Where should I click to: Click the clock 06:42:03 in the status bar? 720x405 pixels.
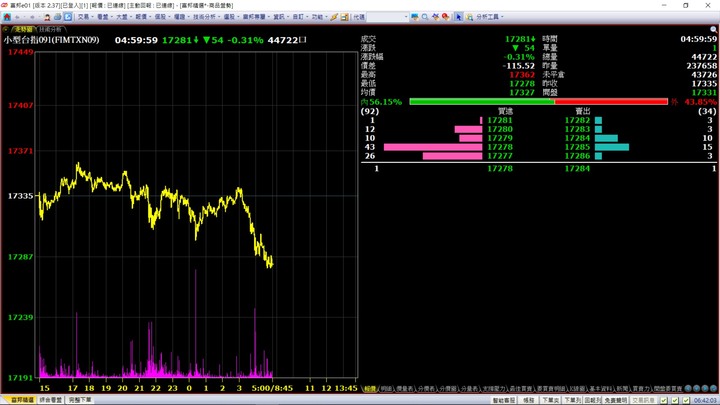704,400
